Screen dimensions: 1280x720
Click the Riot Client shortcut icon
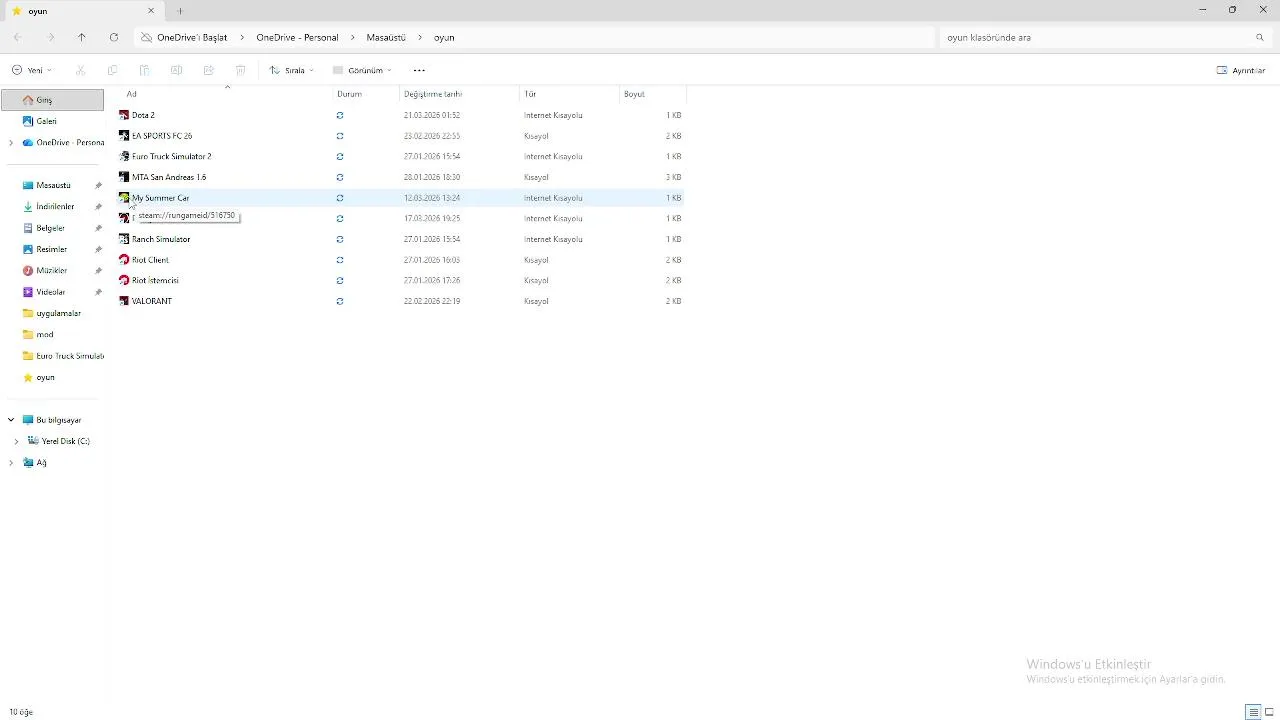pyautogui.click(x=124, y=260)
